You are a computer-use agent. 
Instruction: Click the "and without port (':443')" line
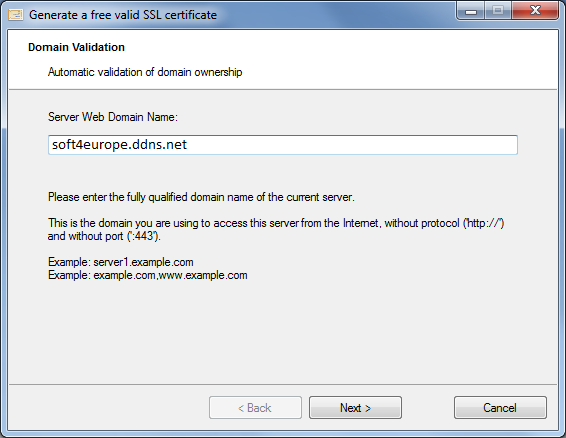(x=104, y=236)
